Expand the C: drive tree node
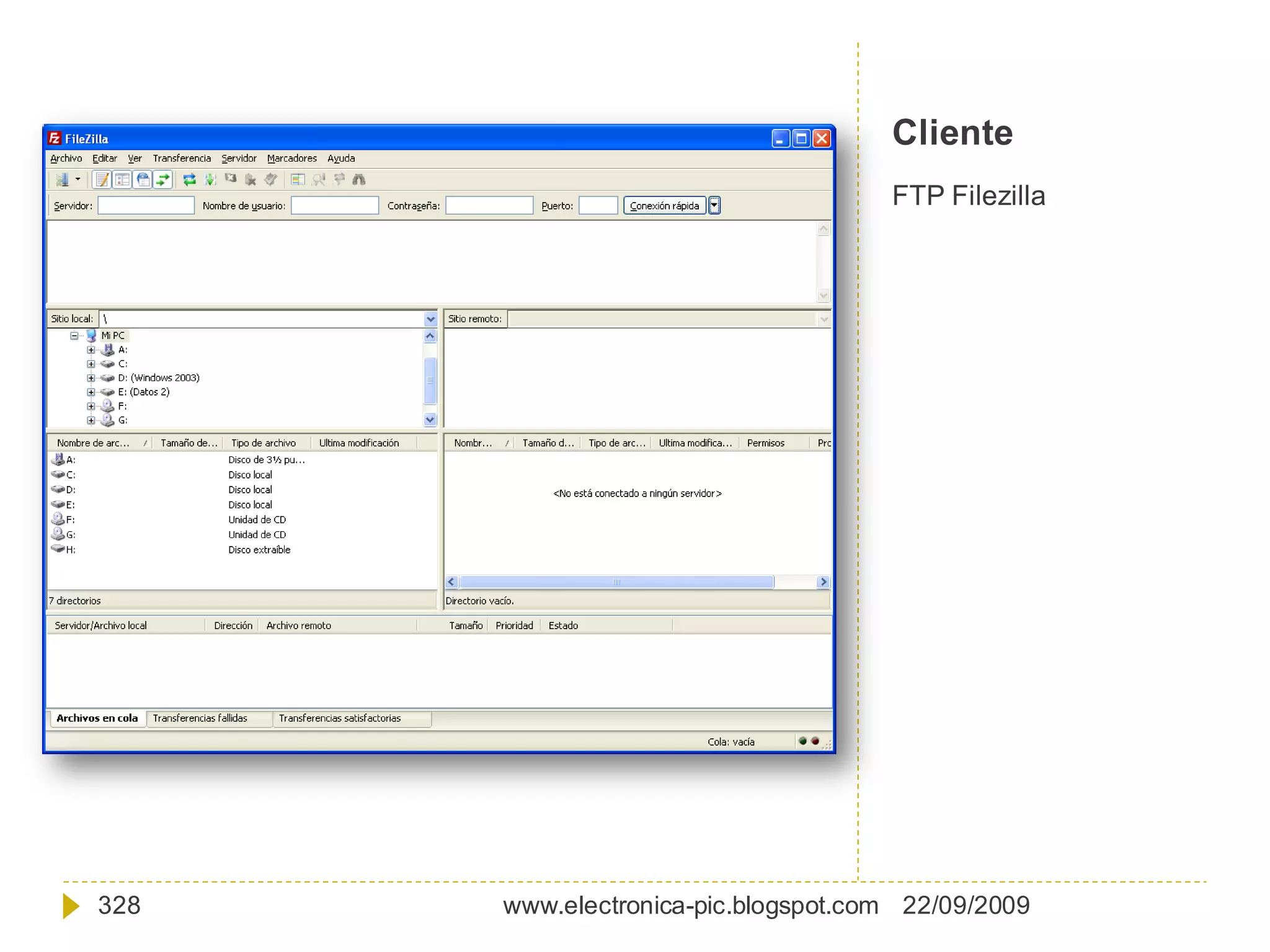 pyautogui.click(x=91, y=364)
